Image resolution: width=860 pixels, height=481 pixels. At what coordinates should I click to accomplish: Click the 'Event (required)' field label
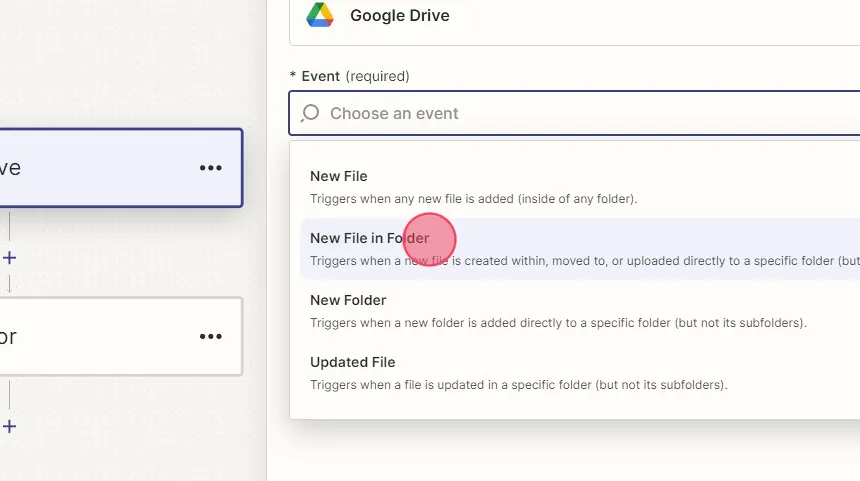click(349, 76)
